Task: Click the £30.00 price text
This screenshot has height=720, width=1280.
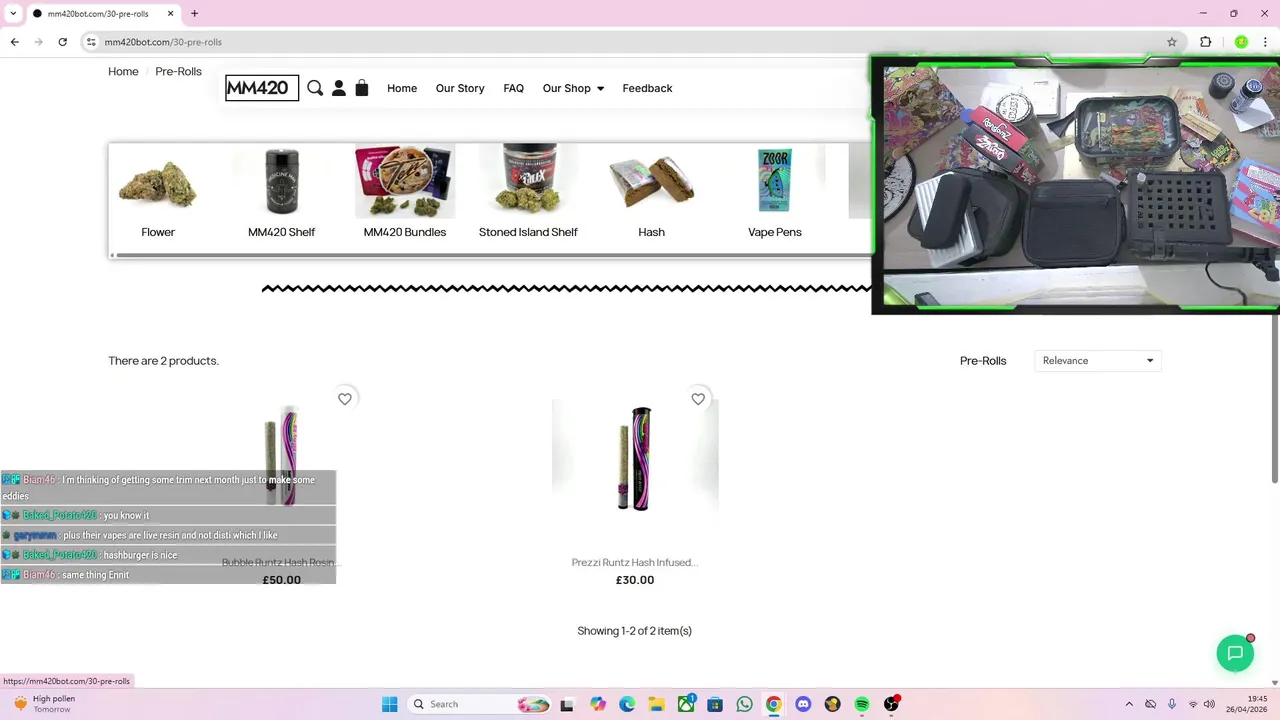Action: 635,580
